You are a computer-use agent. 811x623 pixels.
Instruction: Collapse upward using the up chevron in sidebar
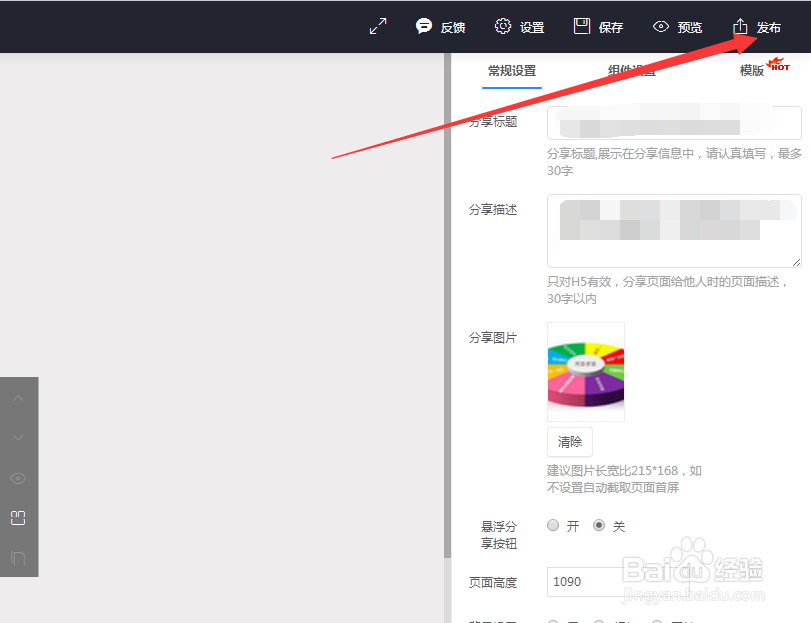coord(18,397)
